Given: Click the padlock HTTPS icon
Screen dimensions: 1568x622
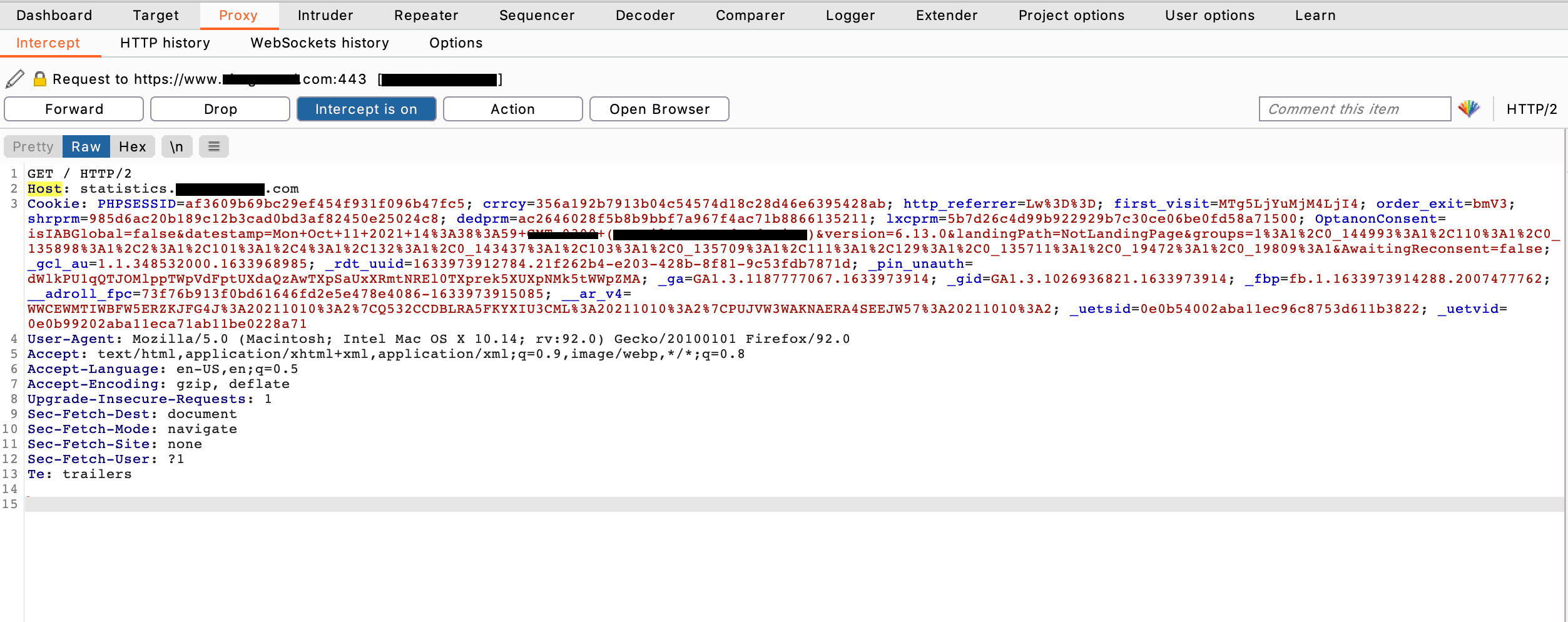Looking at the screenshot, I should [x=40, y=79].
